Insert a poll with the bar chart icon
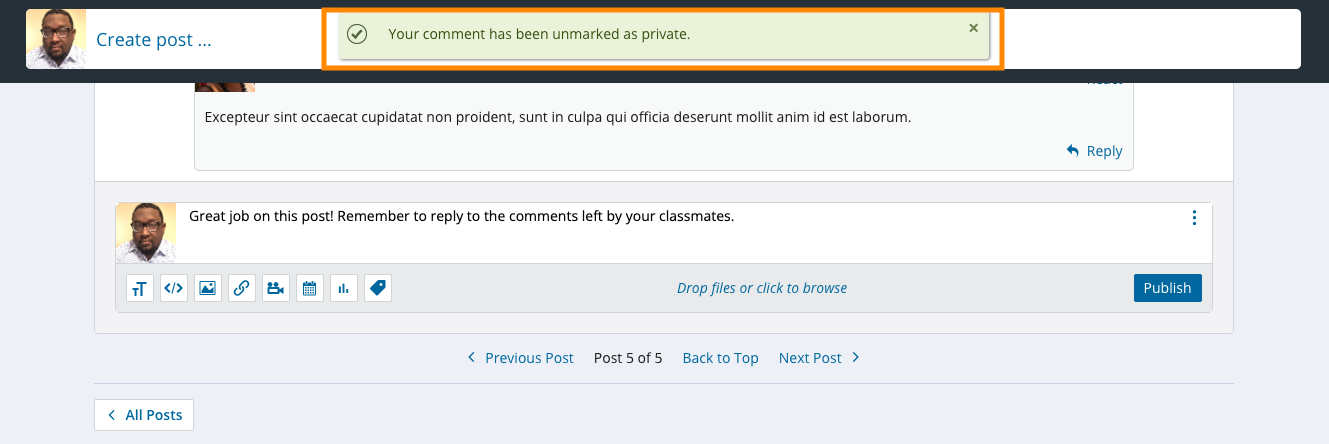Image resolution: width=1329 pixels, height=444 pixels. [x=344, y=288]
